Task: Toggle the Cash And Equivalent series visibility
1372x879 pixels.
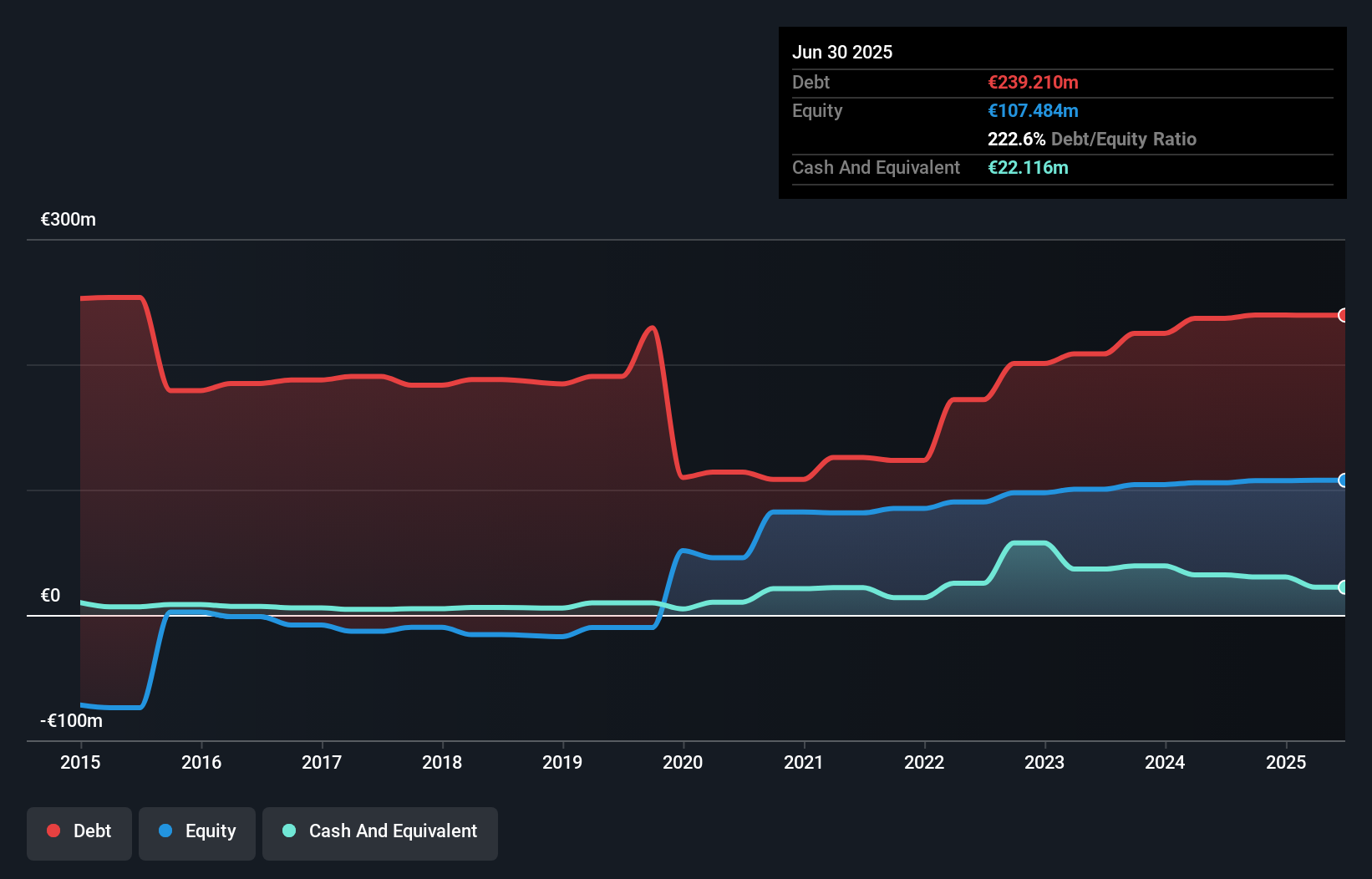Action: click(x=380, y=832)
